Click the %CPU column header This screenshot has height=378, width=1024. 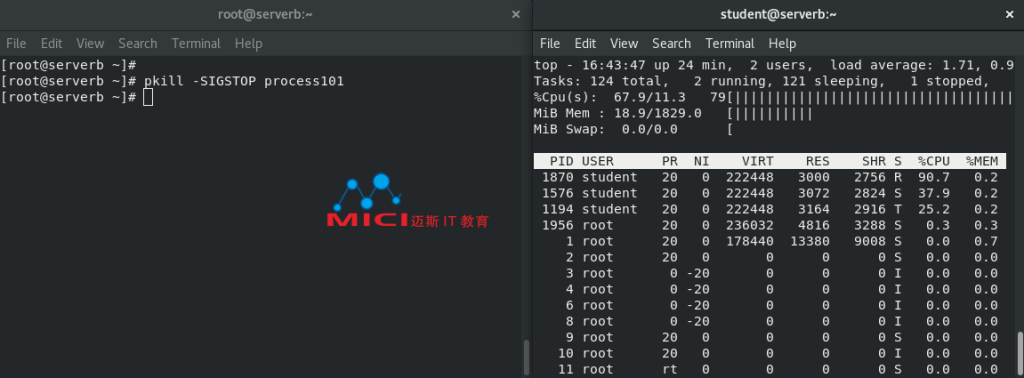tap(934, 161)
